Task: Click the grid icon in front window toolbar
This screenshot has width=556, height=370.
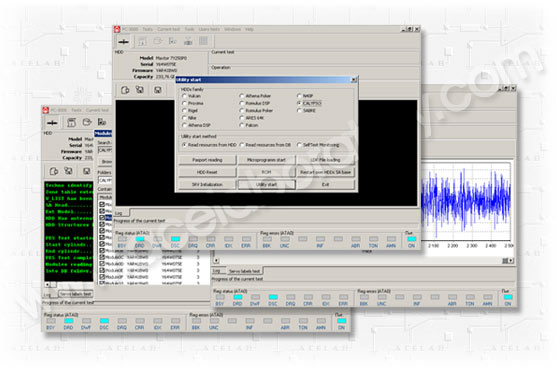Action: 203,41
